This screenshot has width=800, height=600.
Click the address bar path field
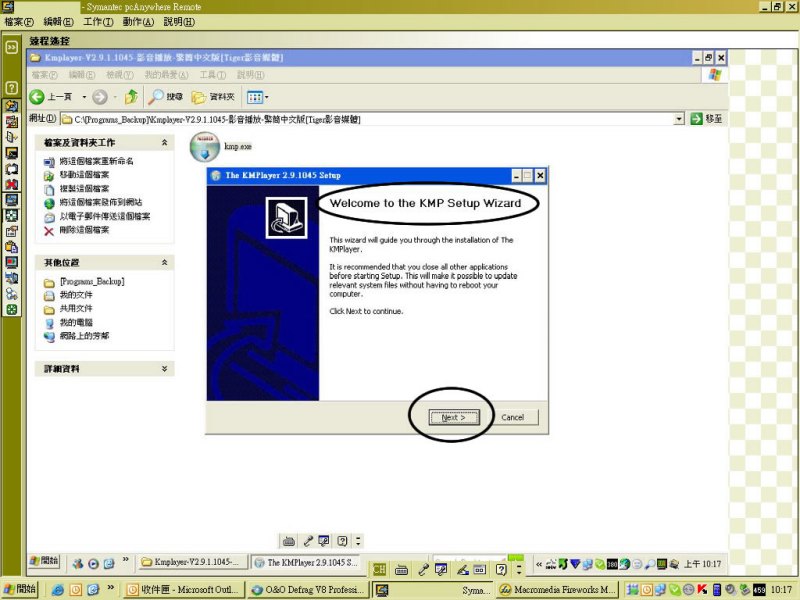tap(367, 119)
